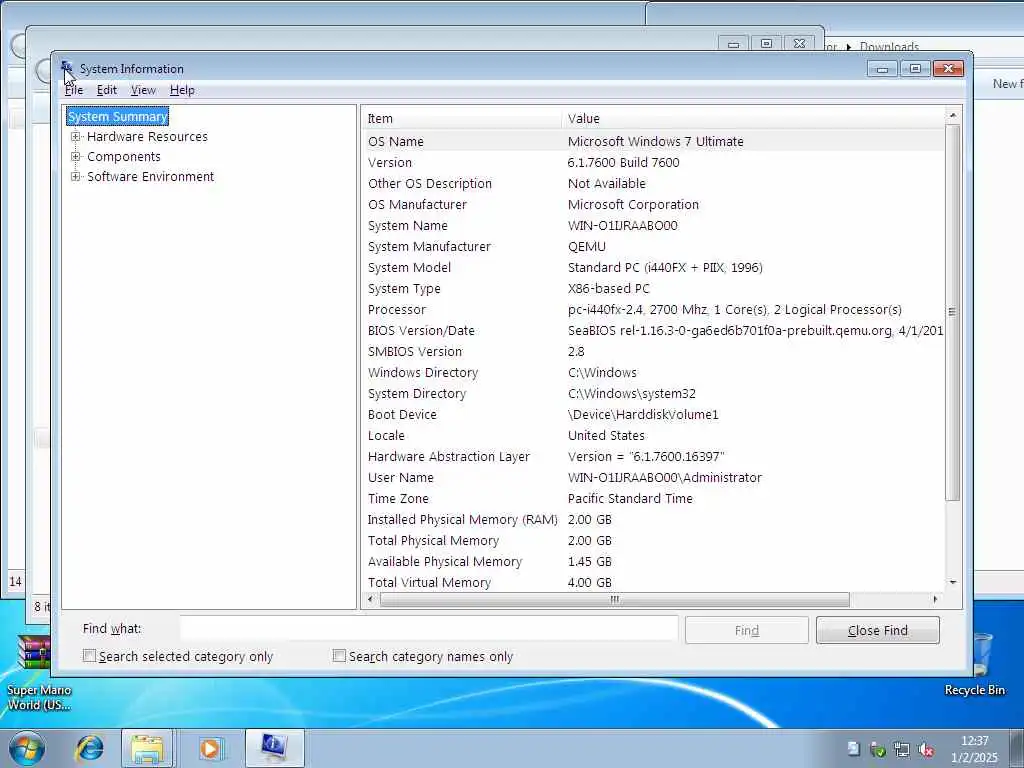Select the OS Name row

[653, 141]
